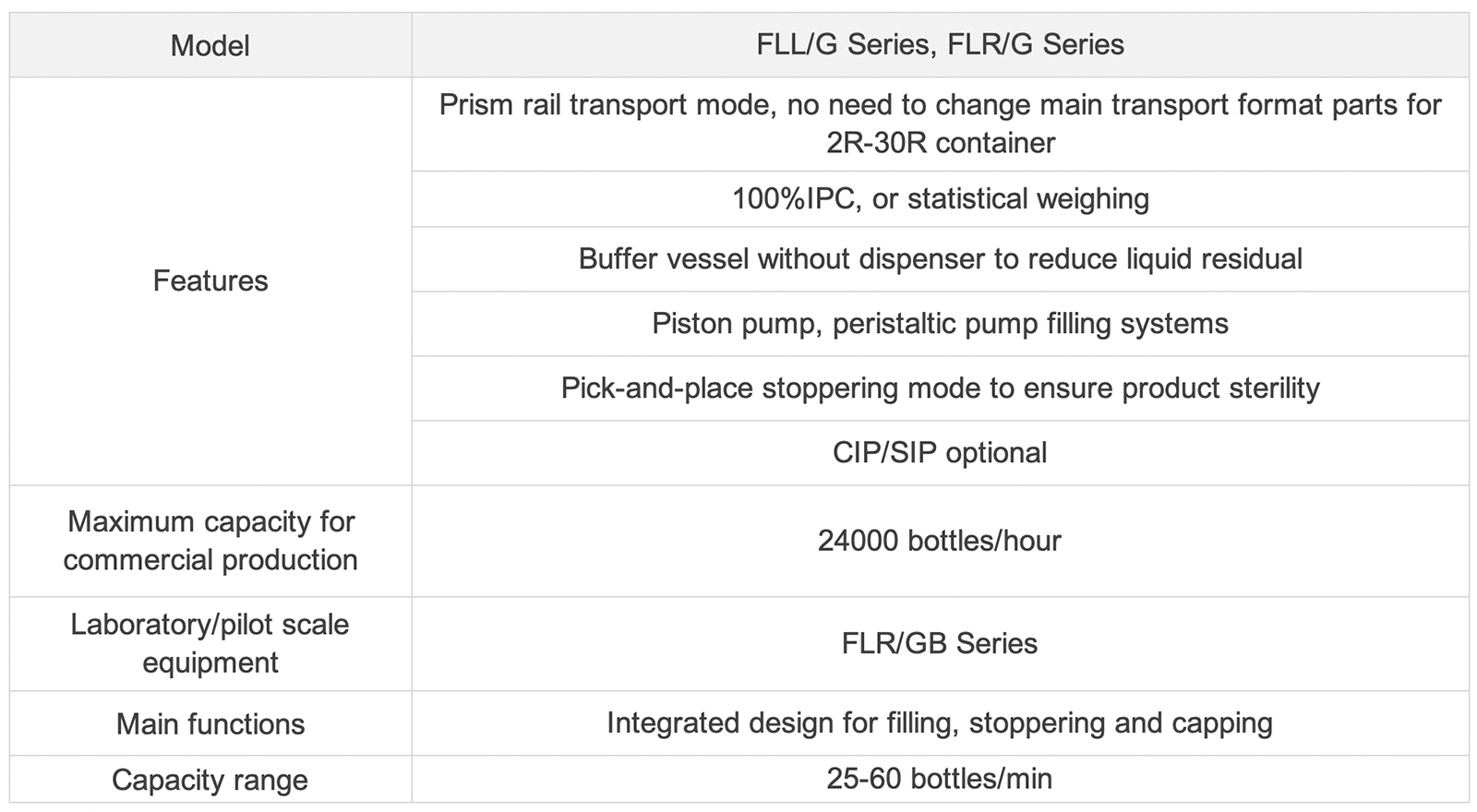Click the 25-60 bottles/min value
1477x812 pixels.
coord(940,779)
